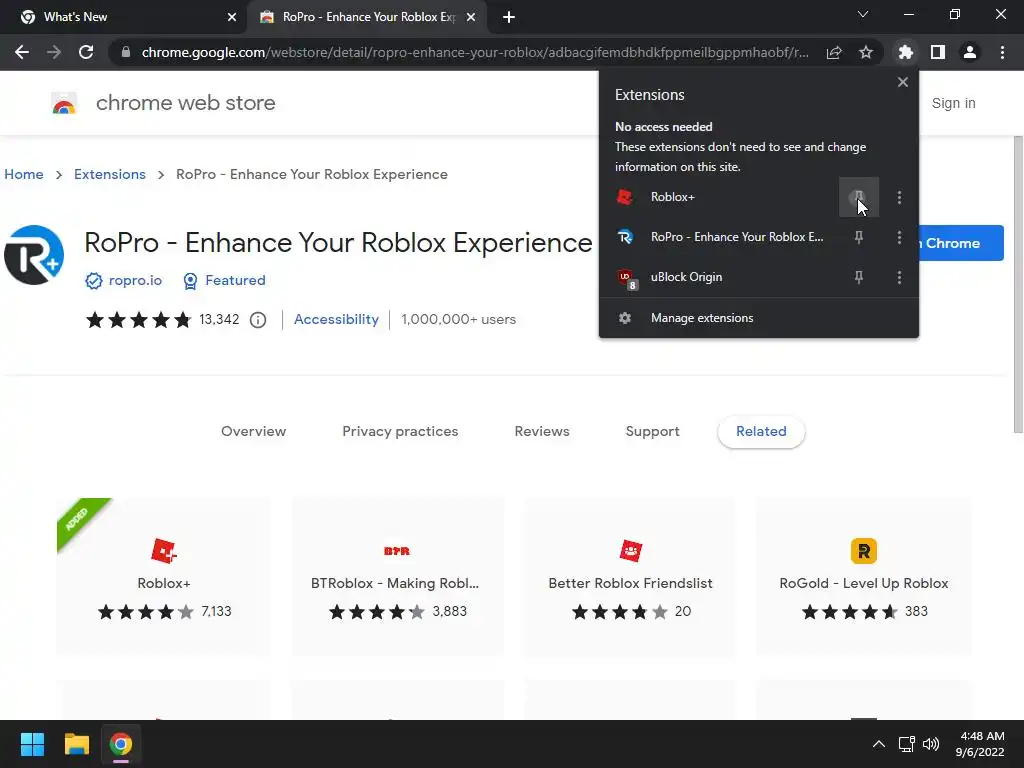Click the Chrome taskbar icon
The width and height of the screenshot is (1024, 768).
pyautogui.click(x=121, y=744)
